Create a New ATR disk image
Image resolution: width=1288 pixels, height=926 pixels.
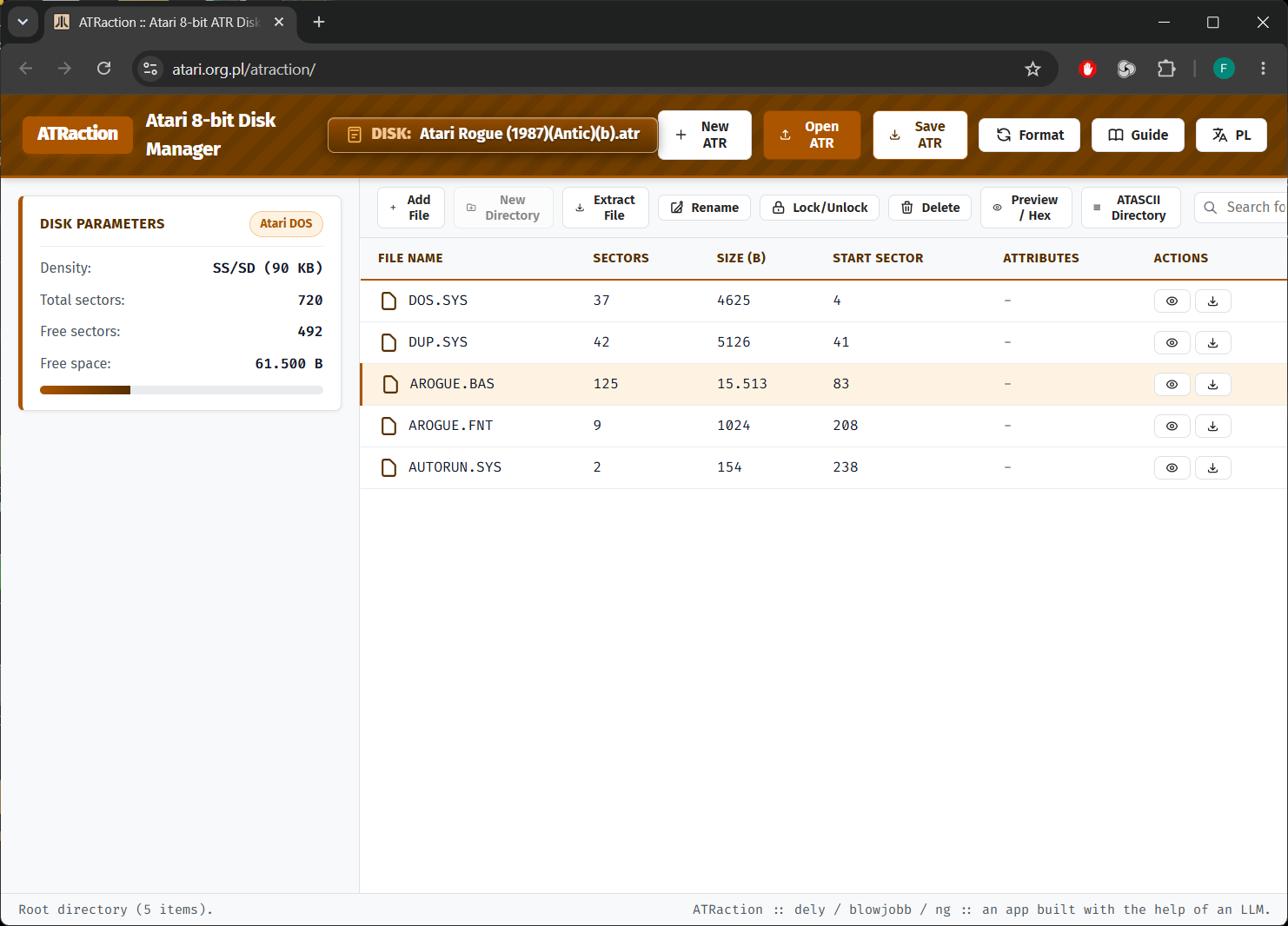point(705,135)
